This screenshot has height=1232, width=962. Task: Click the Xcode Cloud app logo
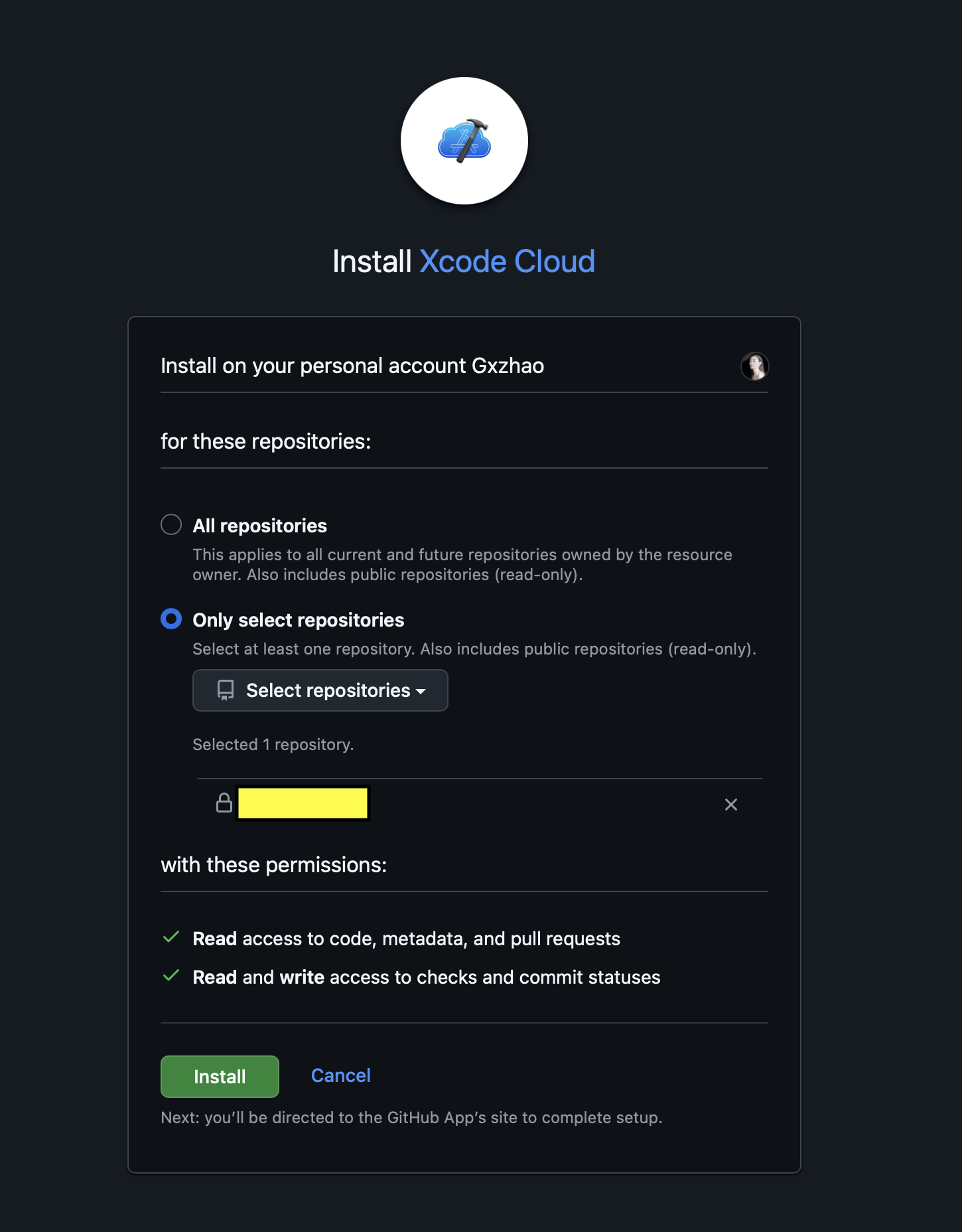tap(464, 141)
